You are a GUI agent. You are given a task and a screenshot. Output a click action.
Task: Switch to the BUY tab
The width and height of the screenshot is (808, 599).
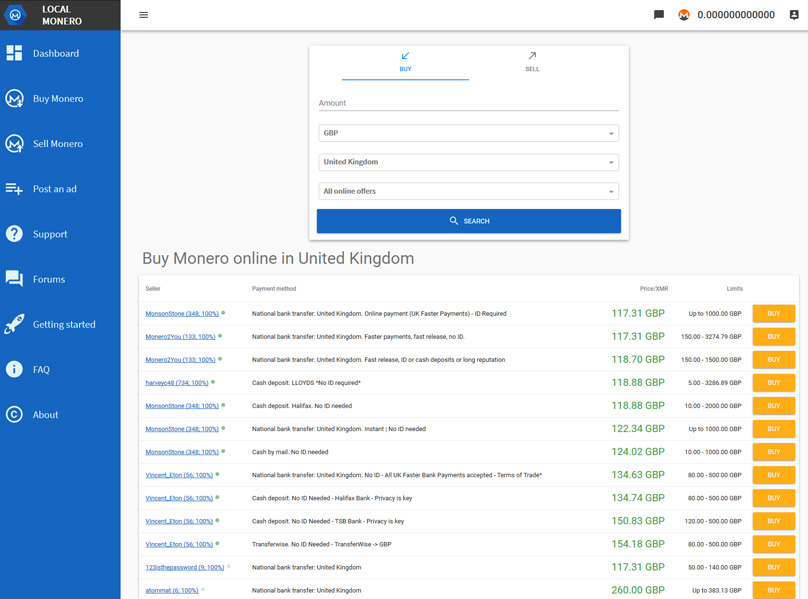pos(406,62)
